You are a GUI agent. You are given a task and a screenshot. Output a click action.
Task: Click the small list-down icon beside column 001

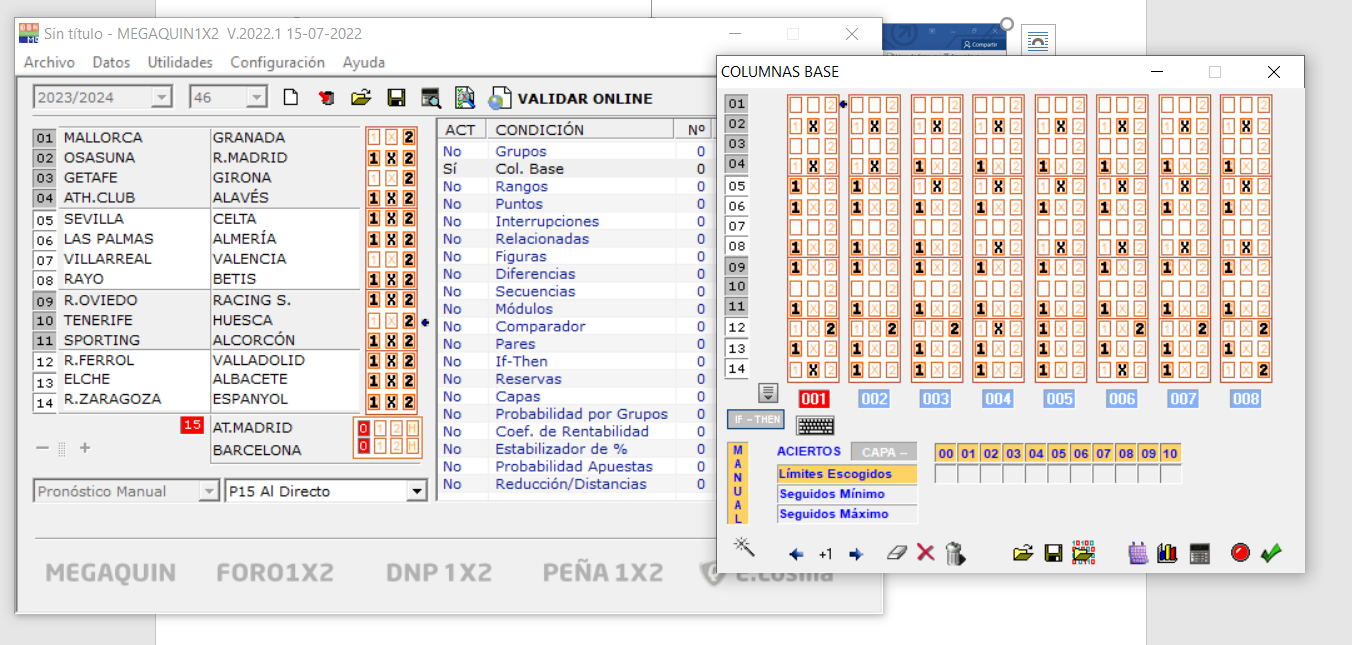[x=768, y=391]
